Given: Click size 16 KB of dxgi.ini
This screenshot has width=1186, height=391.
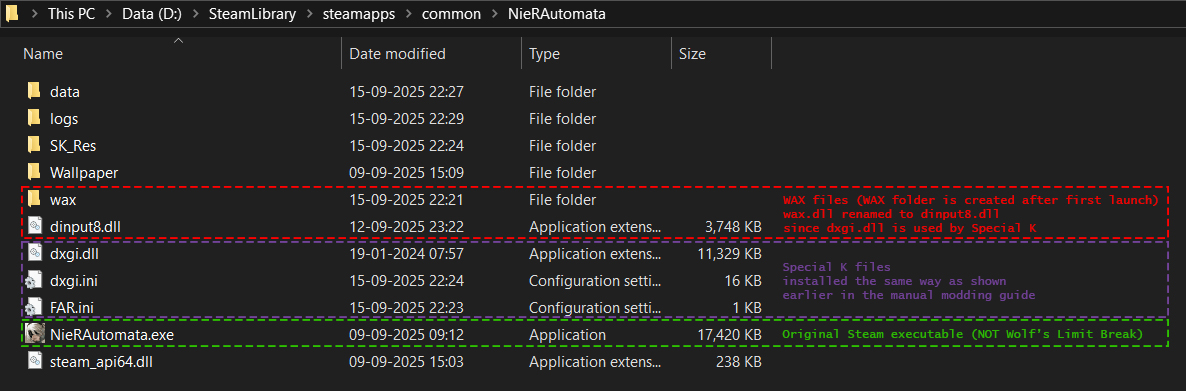Looking at the screenshot, I should pos(742,281).
